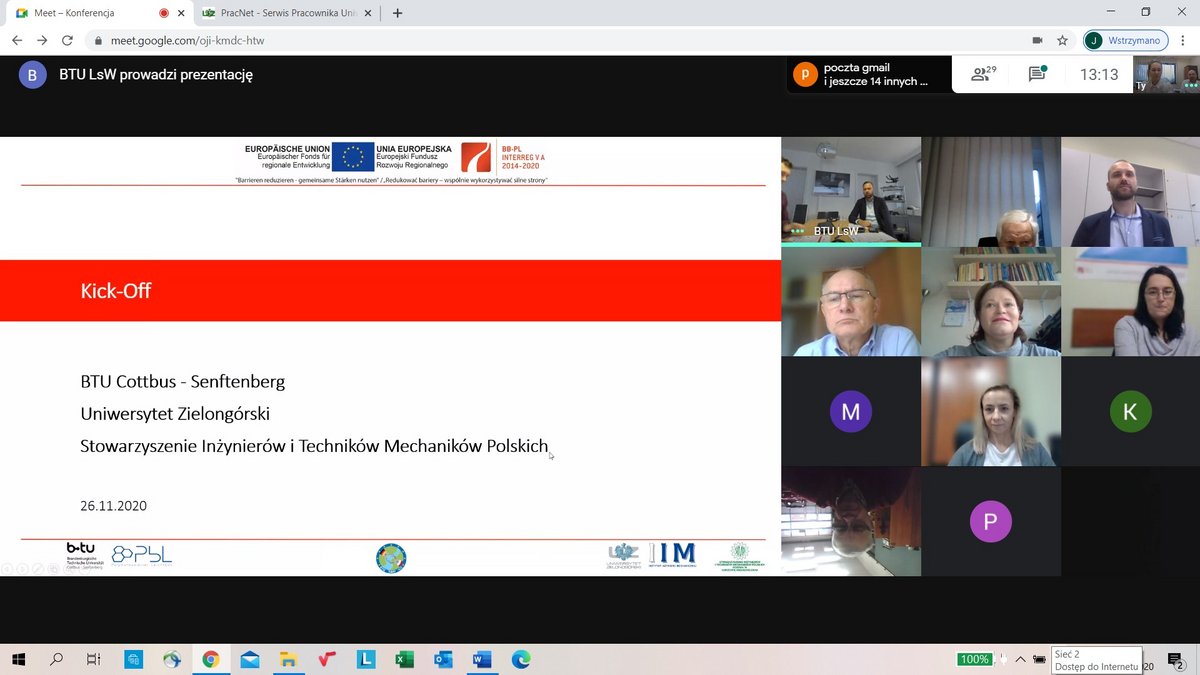The width and height of the screenshot is (1200, 675).
Task: Select the woman with glasses video tile
Action: (1131, 301)
